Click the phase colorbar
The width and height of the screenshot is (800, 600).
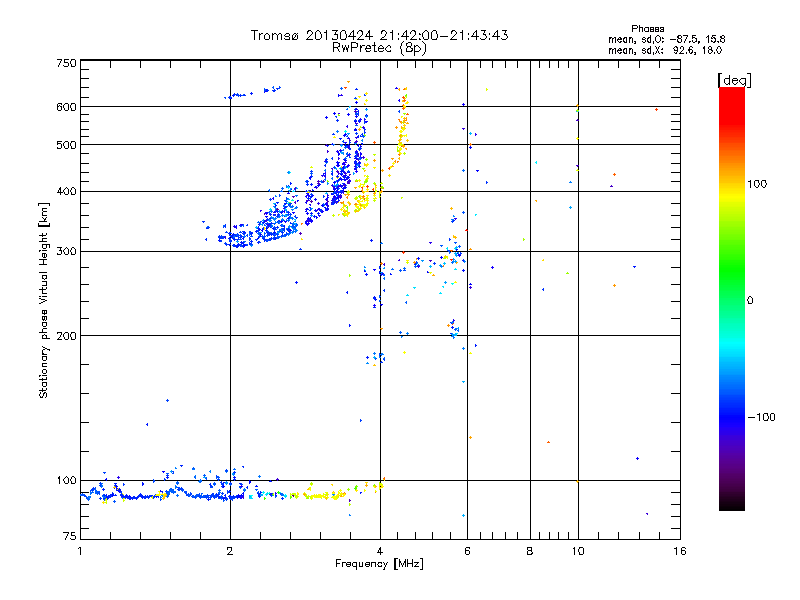[732, 299]
